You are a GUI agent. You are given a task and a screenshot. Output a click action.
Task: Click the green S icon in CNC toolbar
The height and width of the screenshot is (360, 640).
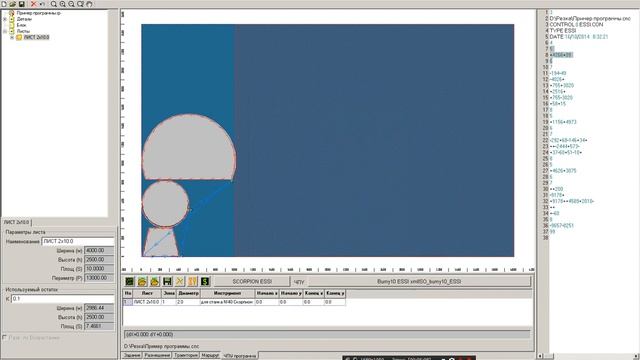point(205,281)
